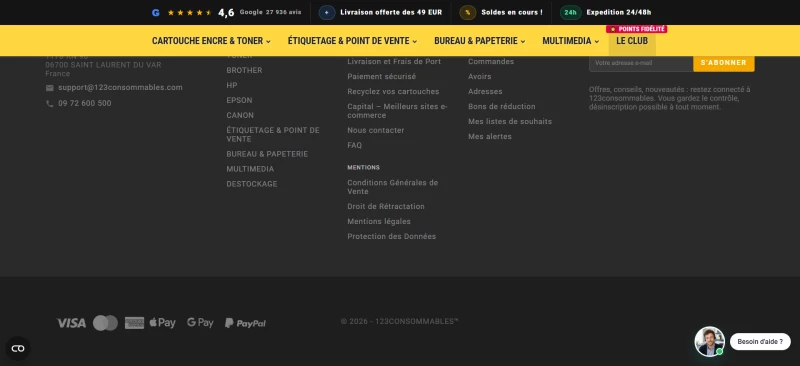Expand Étiquetage & Point de Vente menu
The width and height of the screenshot is (800, 366).
click(352, 41)
